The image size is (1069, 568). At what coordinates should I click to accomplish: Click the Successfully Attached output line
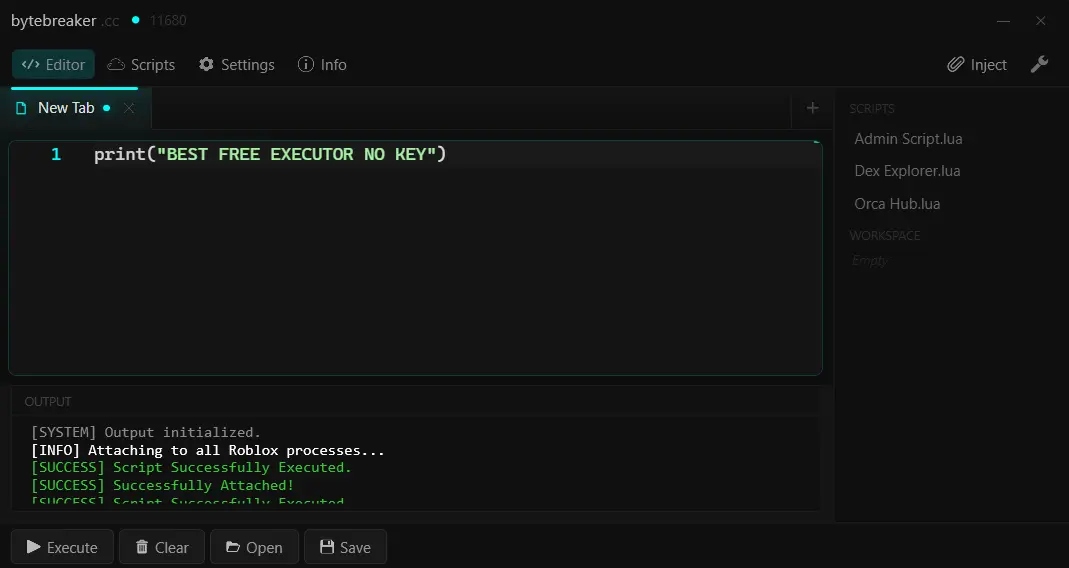[162, 485]
